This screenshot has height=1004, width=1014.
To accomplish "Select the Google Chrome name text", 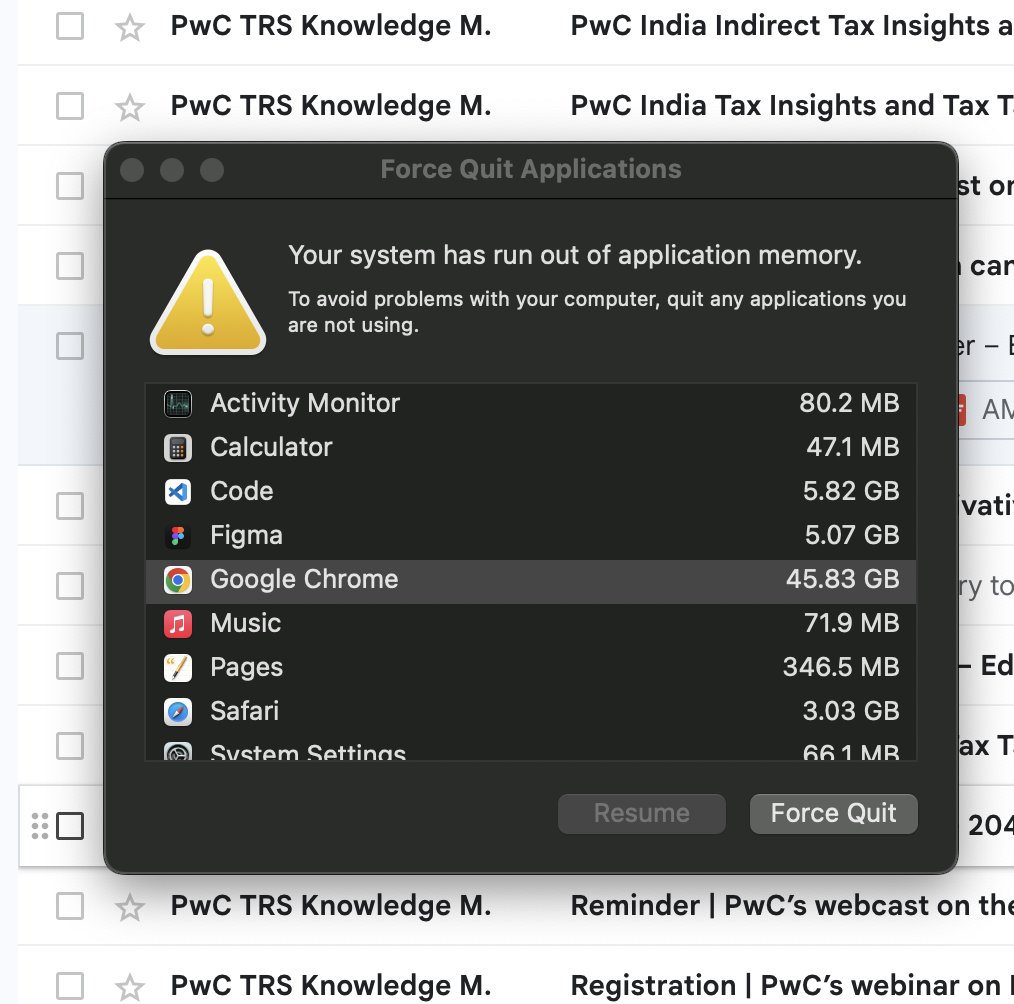I will [x=304, y=580].
